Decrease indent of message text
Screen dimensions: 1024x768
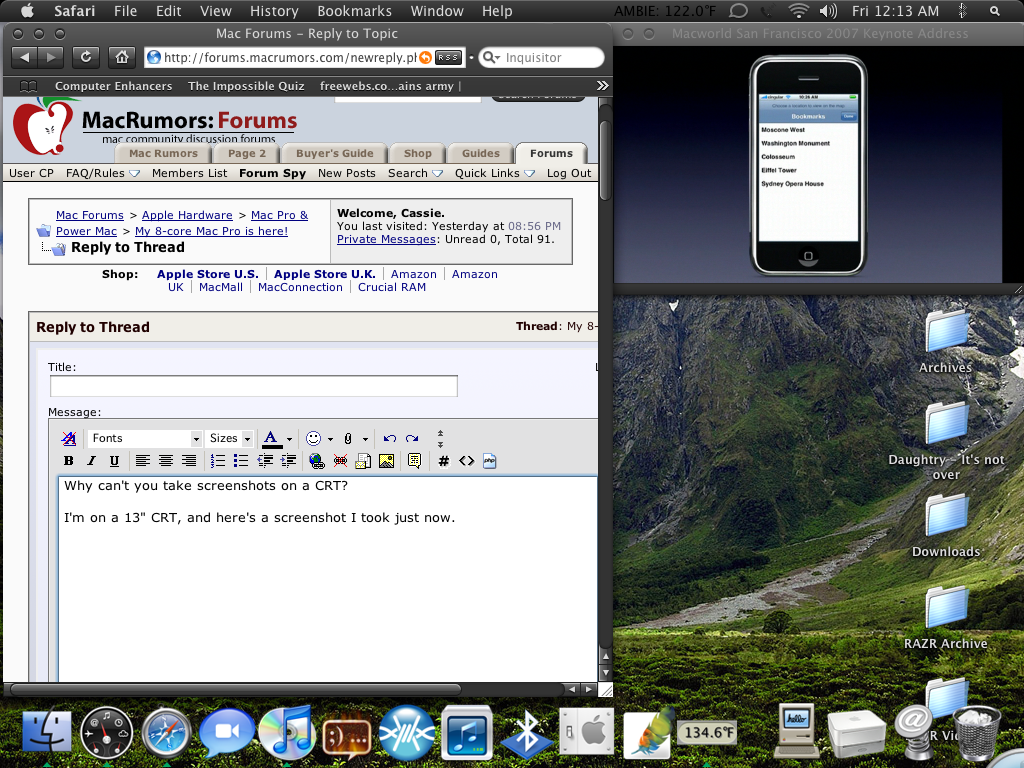click(264, 461)
